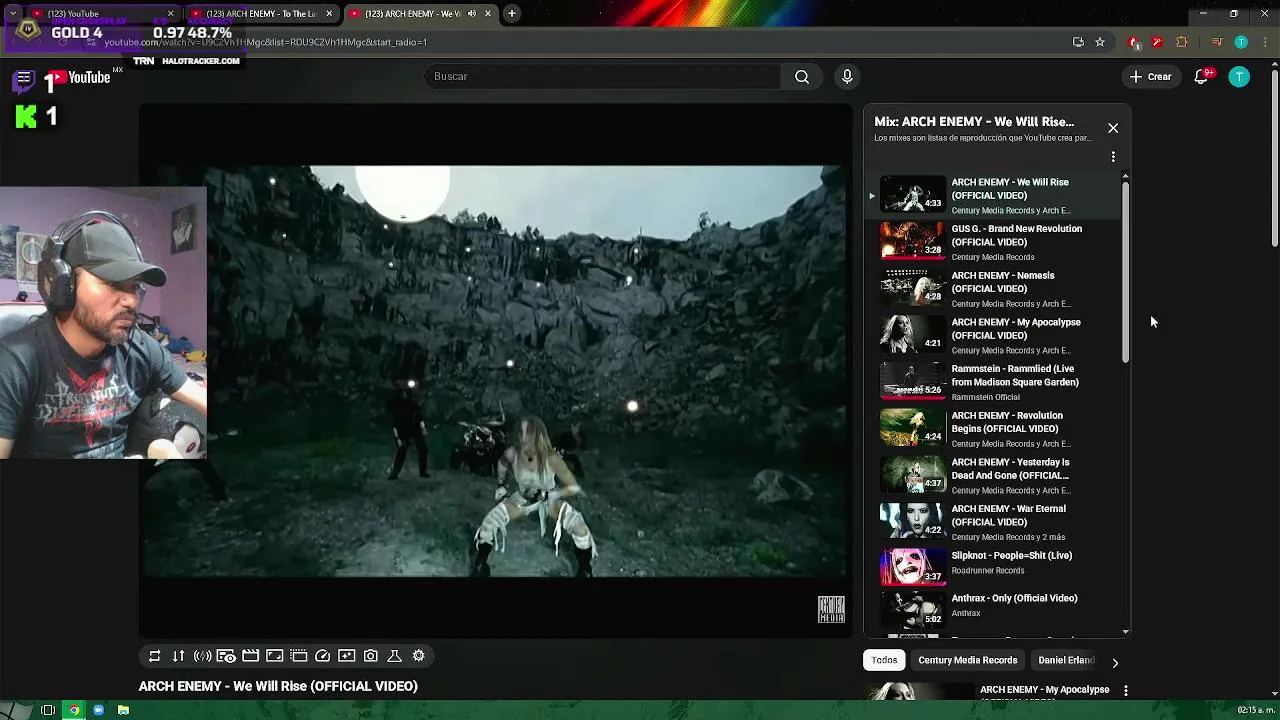Open the Chrome profile avatar
Screen dimensions: 1280x720
coord(1241,42)
